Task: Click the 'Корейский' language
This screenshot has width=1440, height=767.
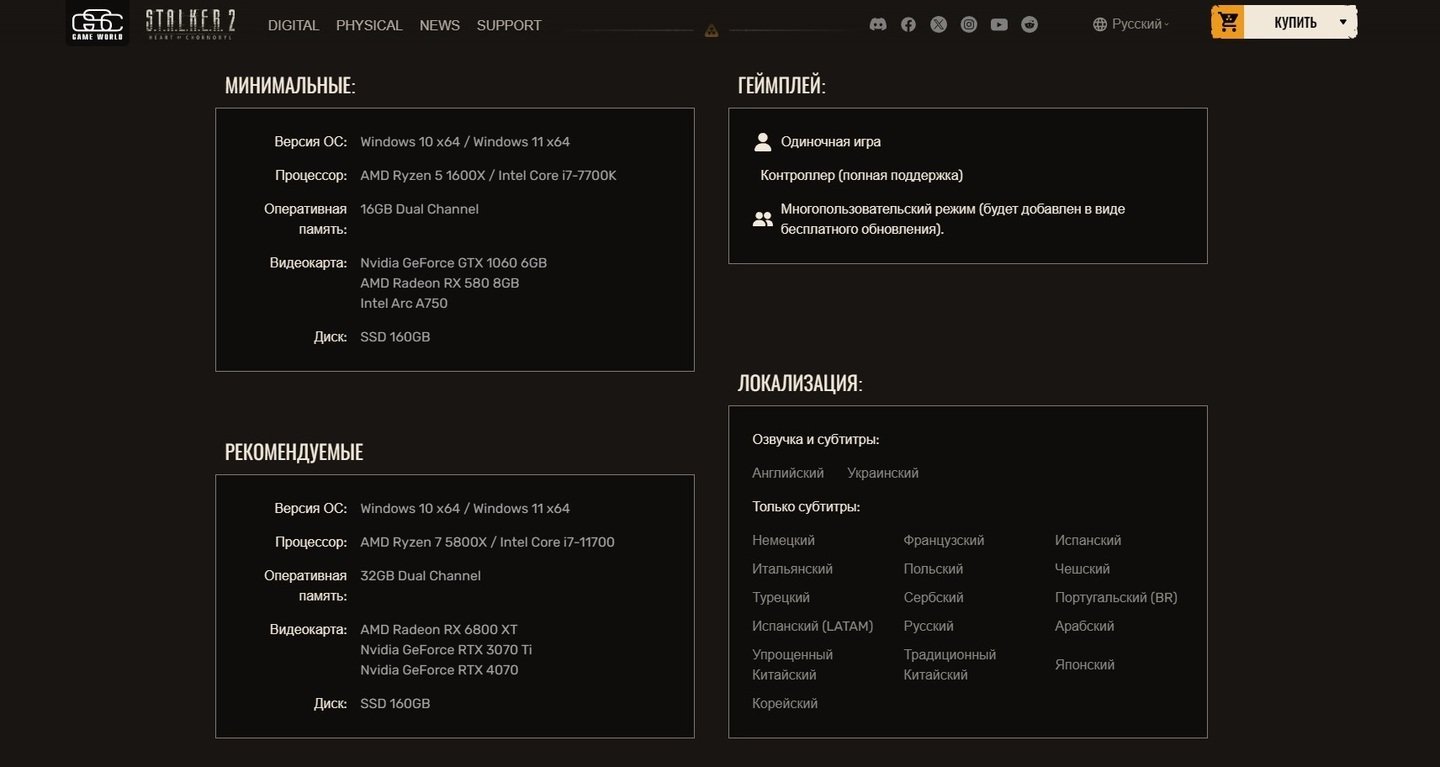Action: [785, 704]
